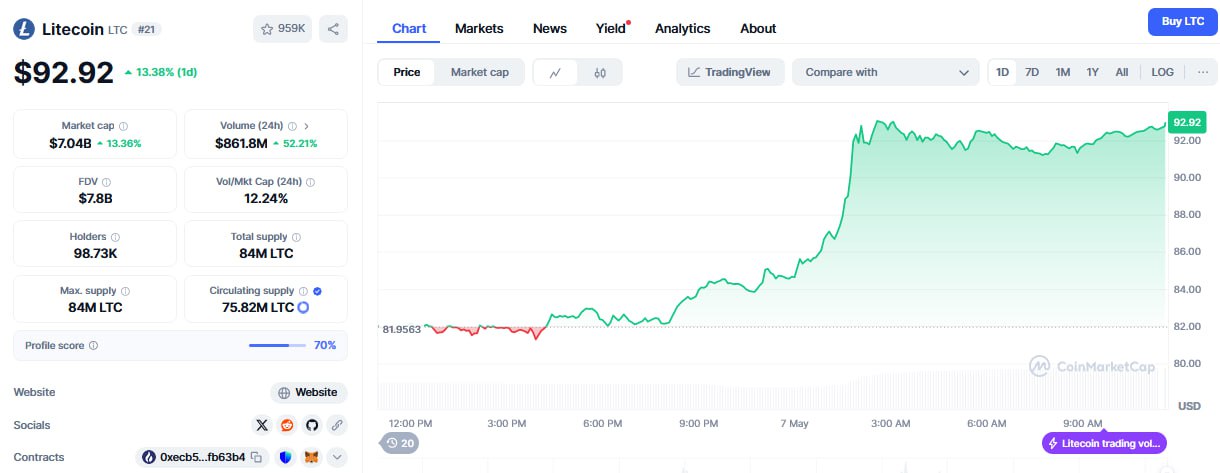
Task: Toggle LOG scale on chart
Action: tap(1162, 72)
